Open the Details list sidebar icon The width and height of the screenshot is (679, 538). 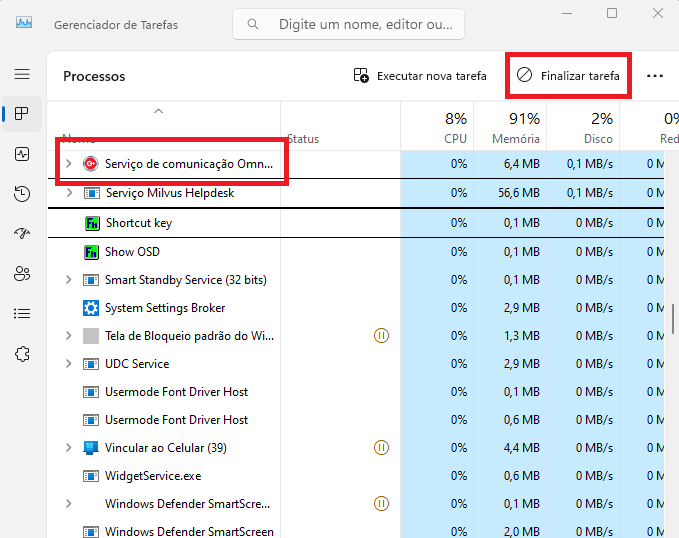[x=22, y=313]
